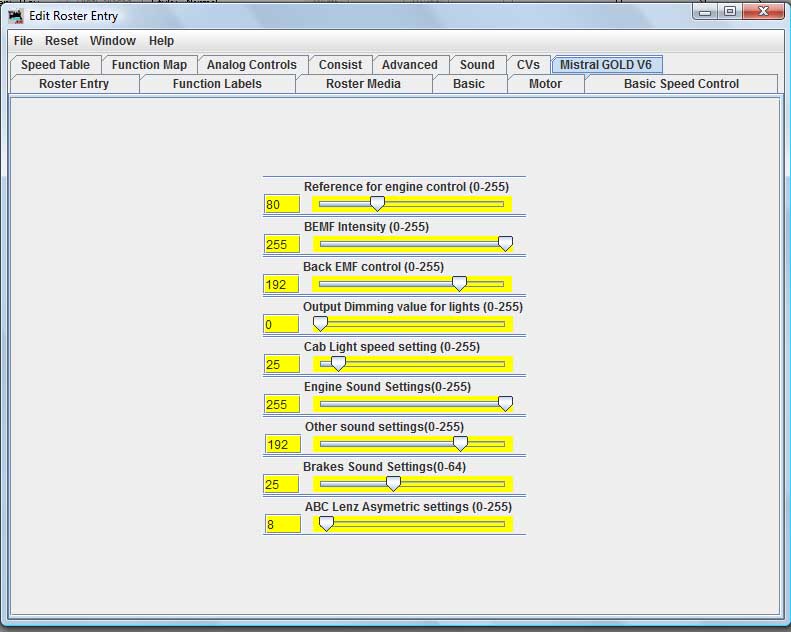Click the ABC Lenz Asymetric settings value field

pos(282,524)
